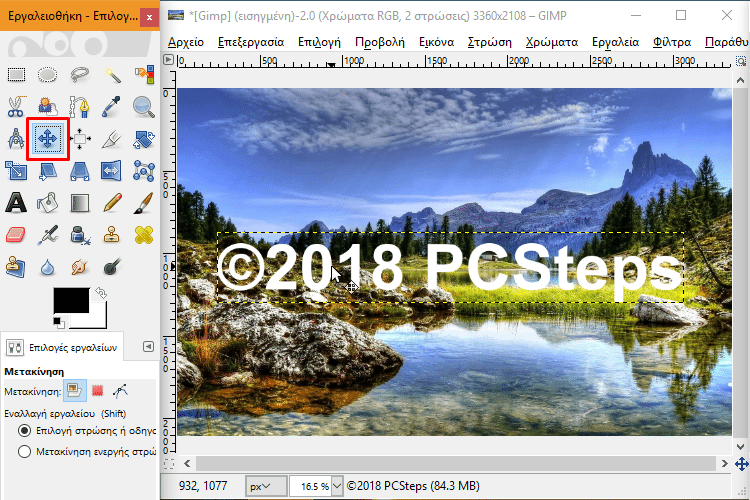Open the Εικόνα menu

click(x=436, y=42)
